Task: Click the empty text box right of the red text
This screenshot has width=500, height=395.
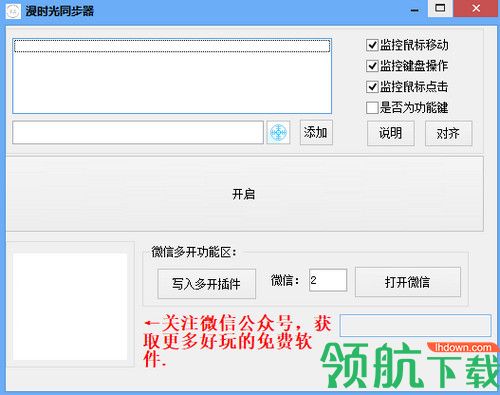Action: [x=415, y=325]
